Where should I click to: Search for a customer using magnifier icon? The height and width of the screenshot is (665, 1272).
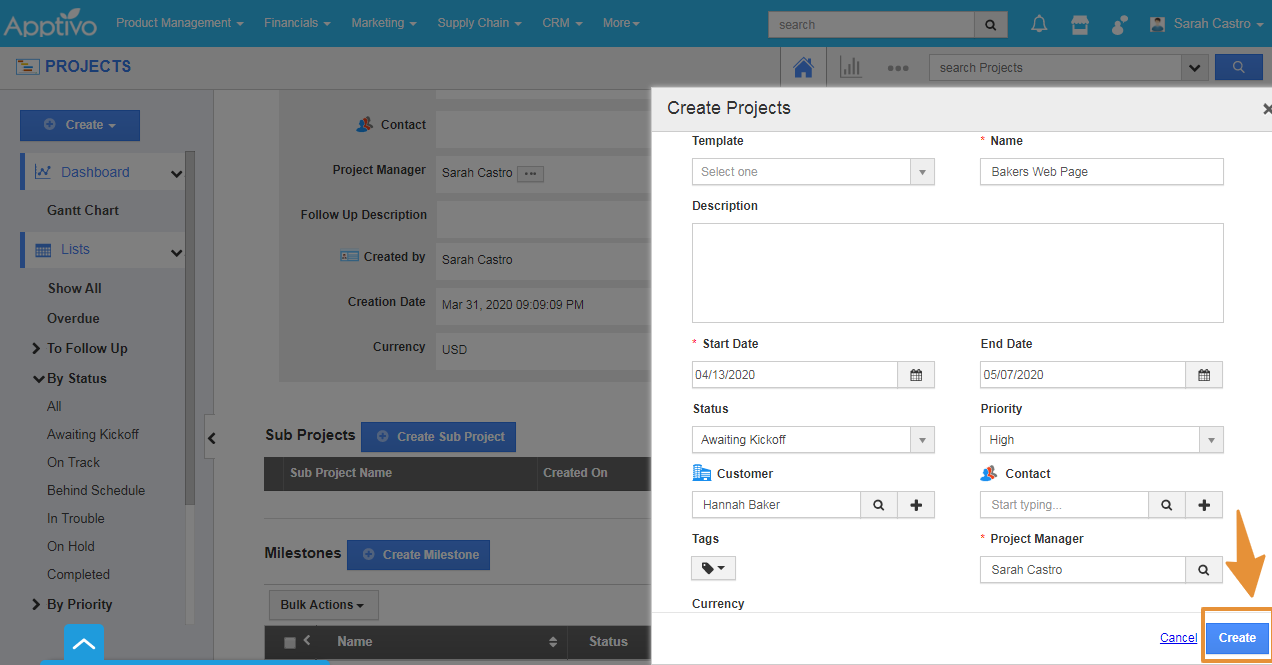tap(878, 505)
